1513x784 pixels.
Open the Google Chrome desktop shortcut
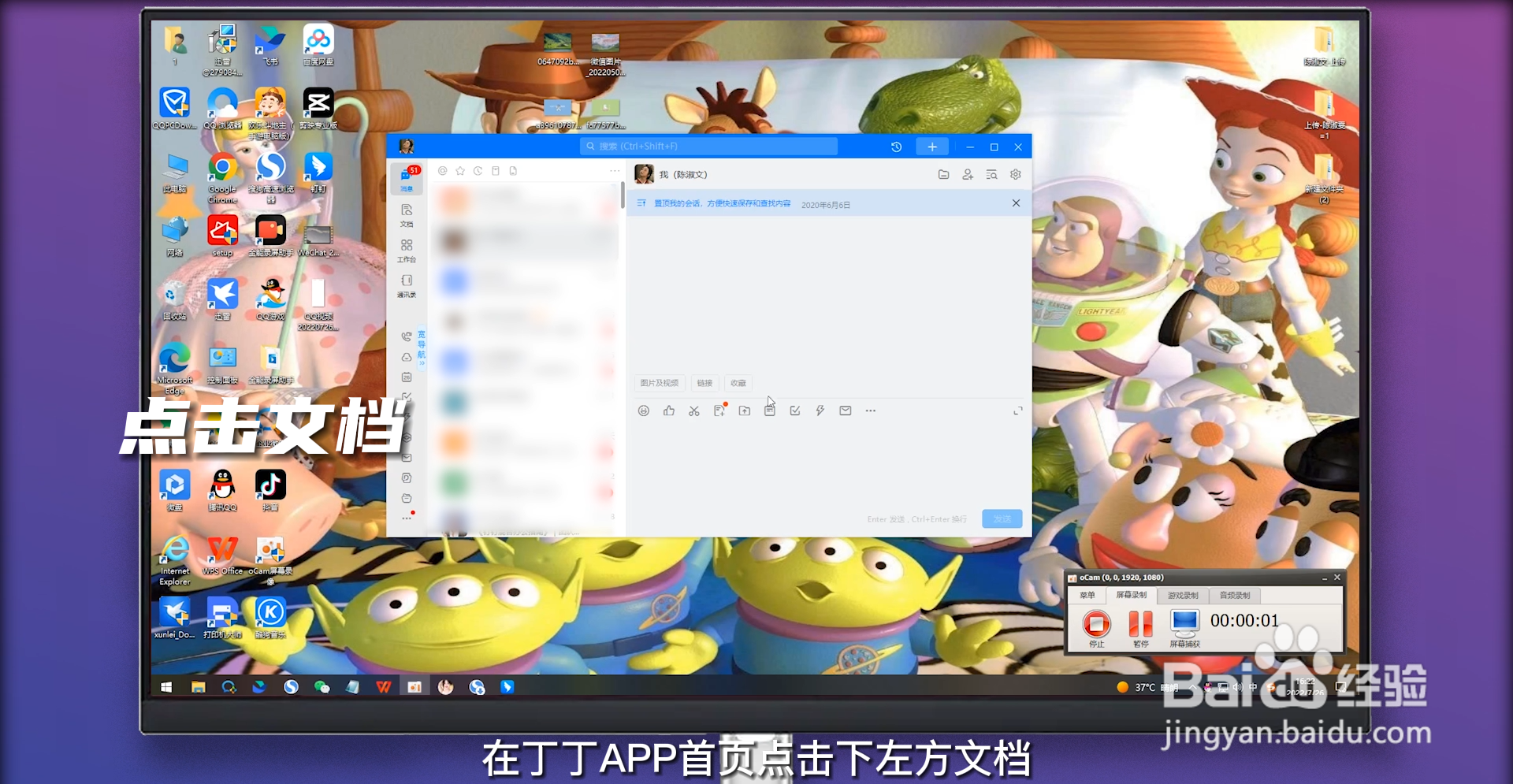point(222,177)
